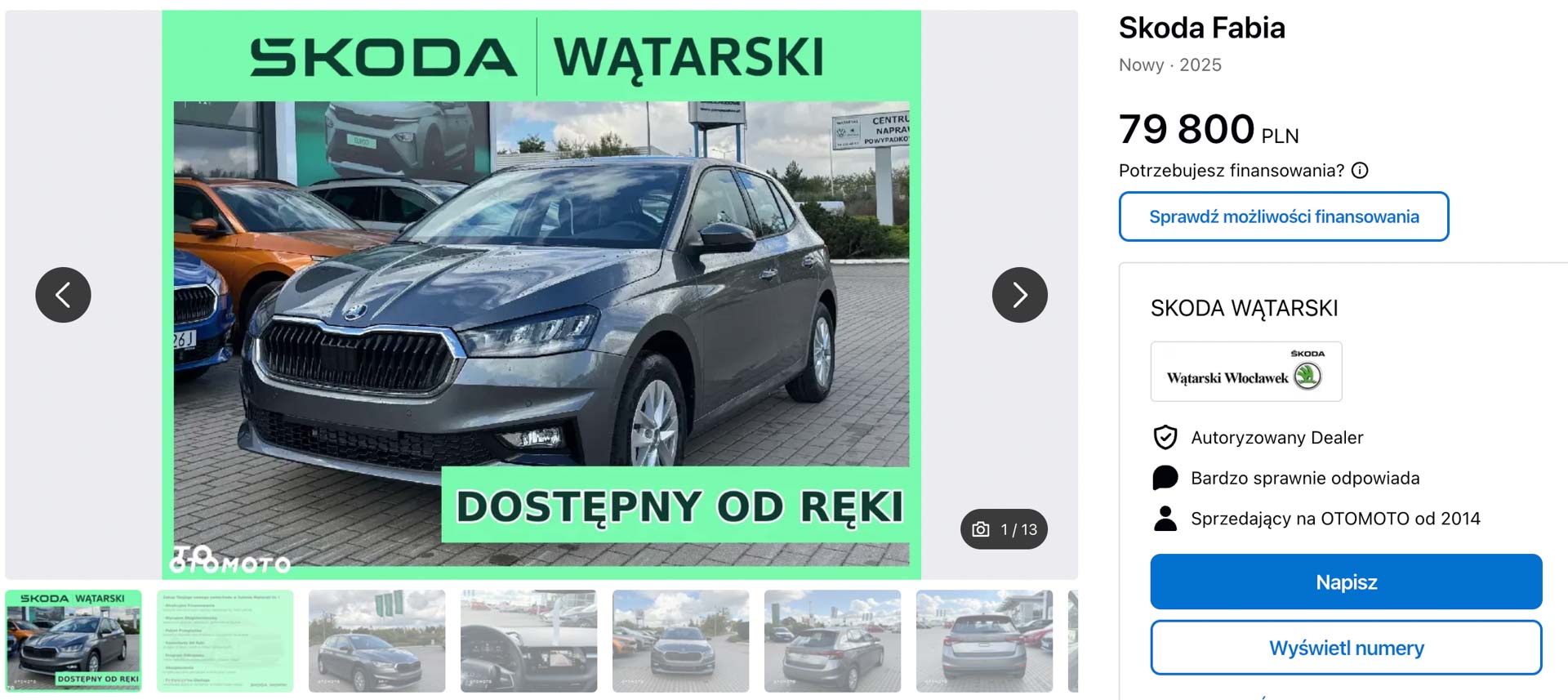Reveal phone numbers via Wyświetl numery
Viewport: 1568px width, 700px height.
coord(1346,648)
